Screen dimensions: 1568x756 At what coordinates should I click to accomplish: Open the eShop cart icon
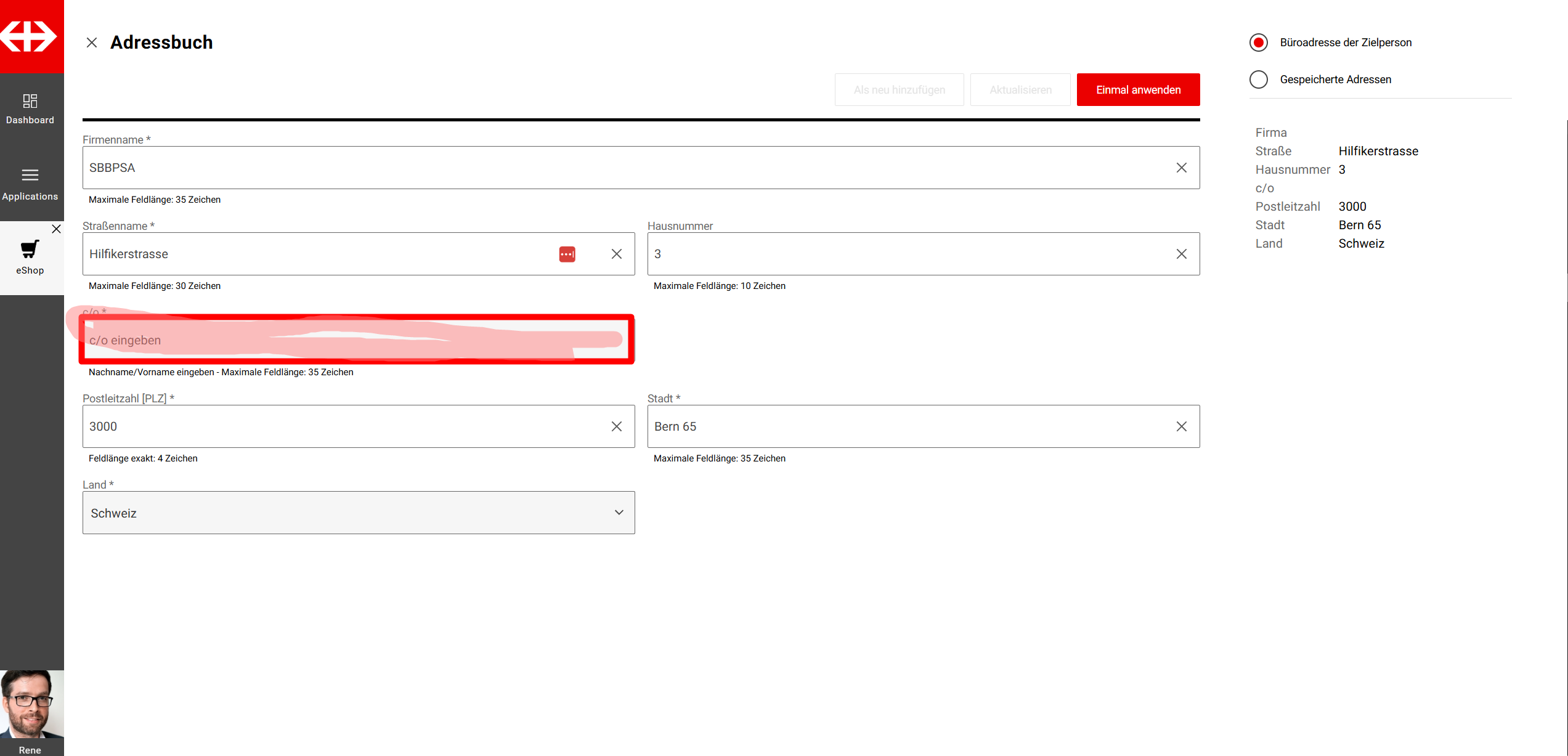(30, 249)
